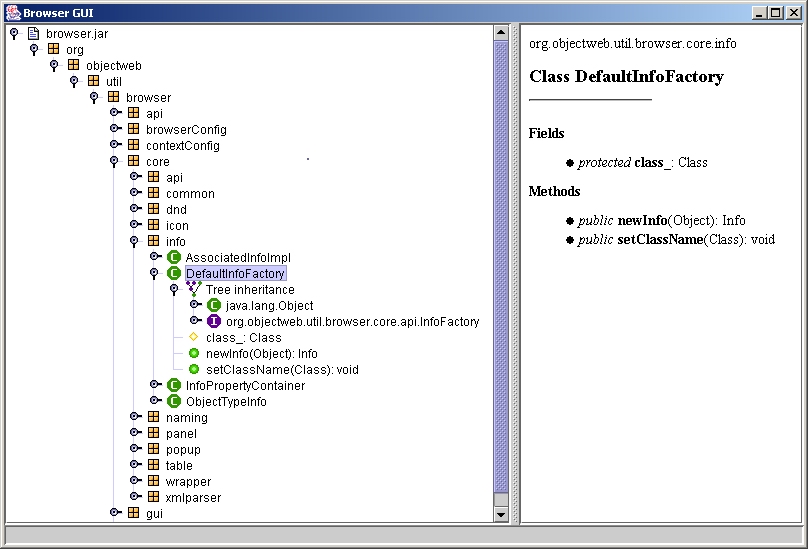This screenshot has width=808, height=549.
Task: Select setClassName(Class): void in tree
Action: tap(282, 369)
